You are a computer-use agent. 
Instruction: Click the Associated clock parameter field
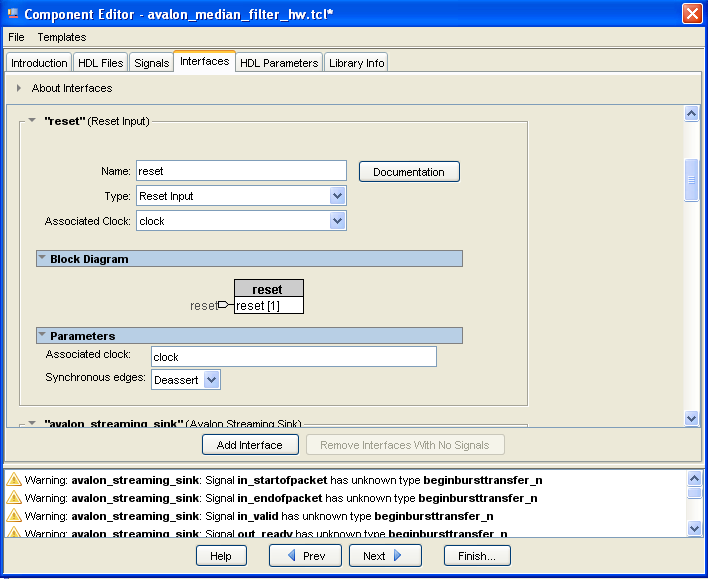click(293, 357)
